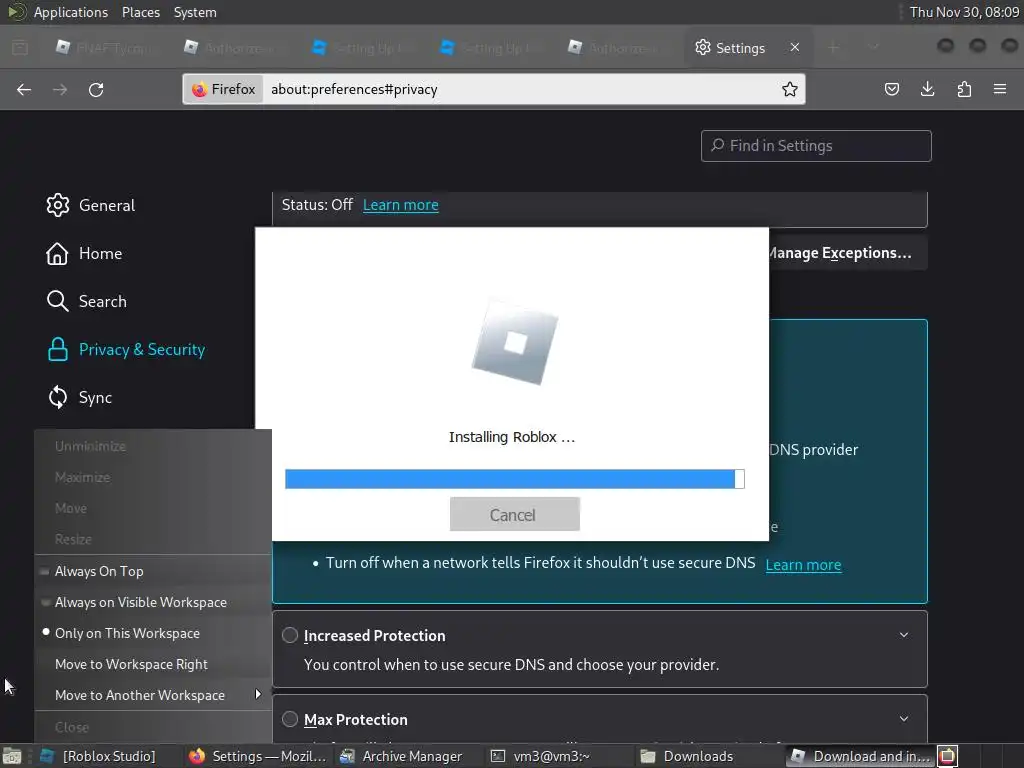This screenshot has height=768, width=1024.
Task: Cancel the Roblox installation
Action: 515,515
